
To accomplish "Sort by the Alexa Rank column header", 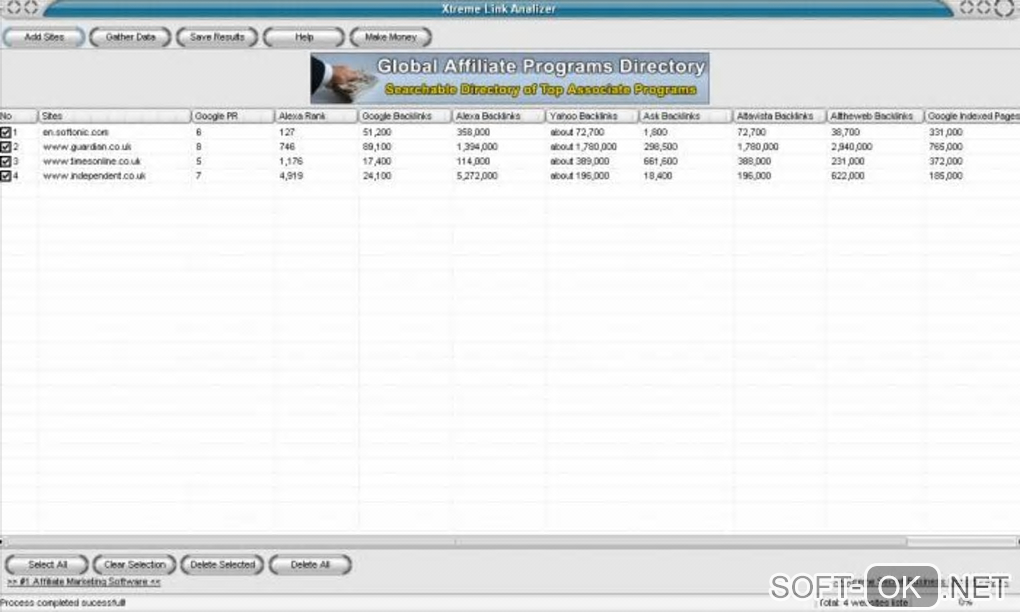I will click(315, 116).
